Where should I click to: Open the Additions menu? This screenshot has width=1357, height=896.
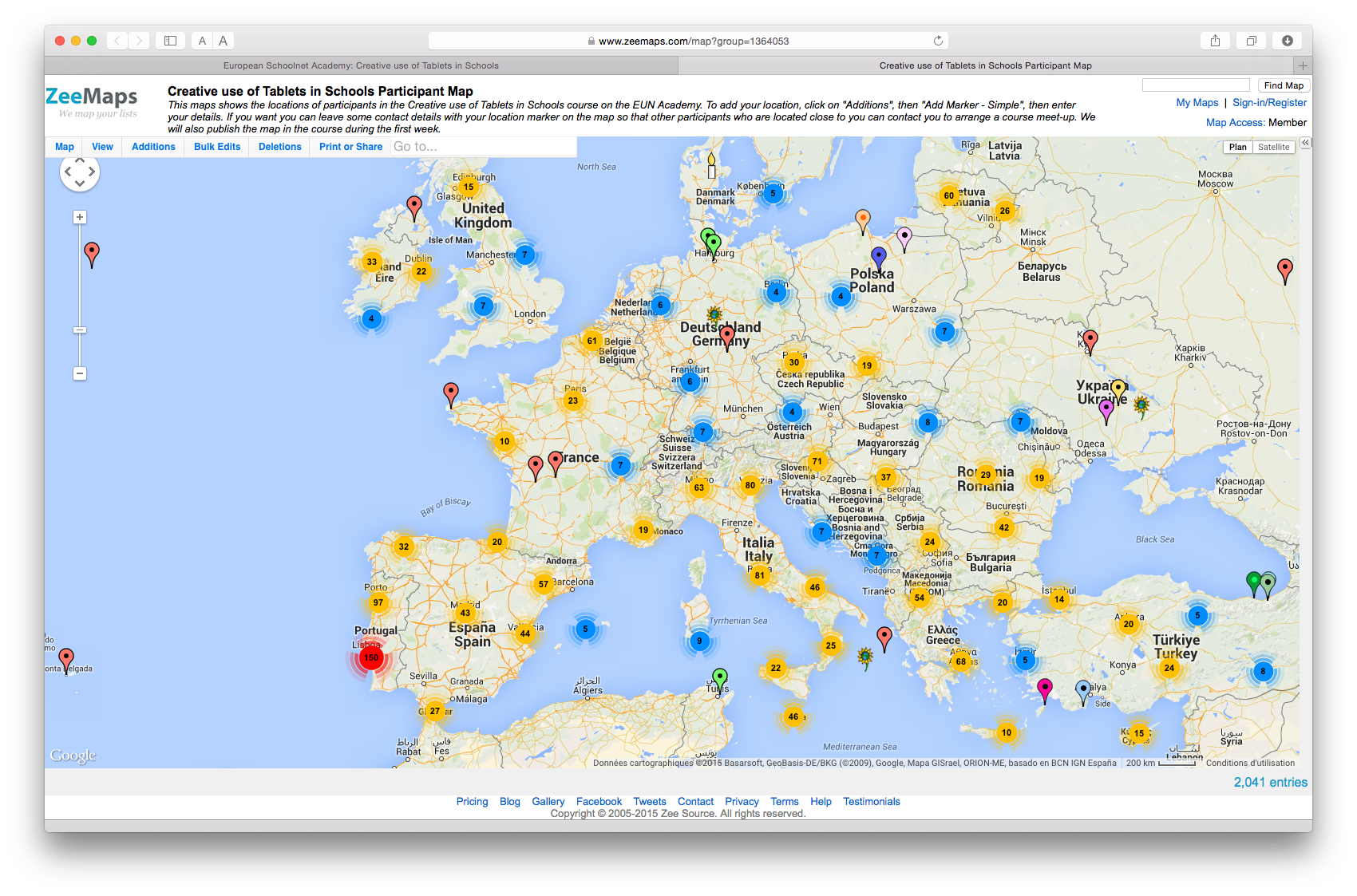pyautogui.click(x=153, y=147)
